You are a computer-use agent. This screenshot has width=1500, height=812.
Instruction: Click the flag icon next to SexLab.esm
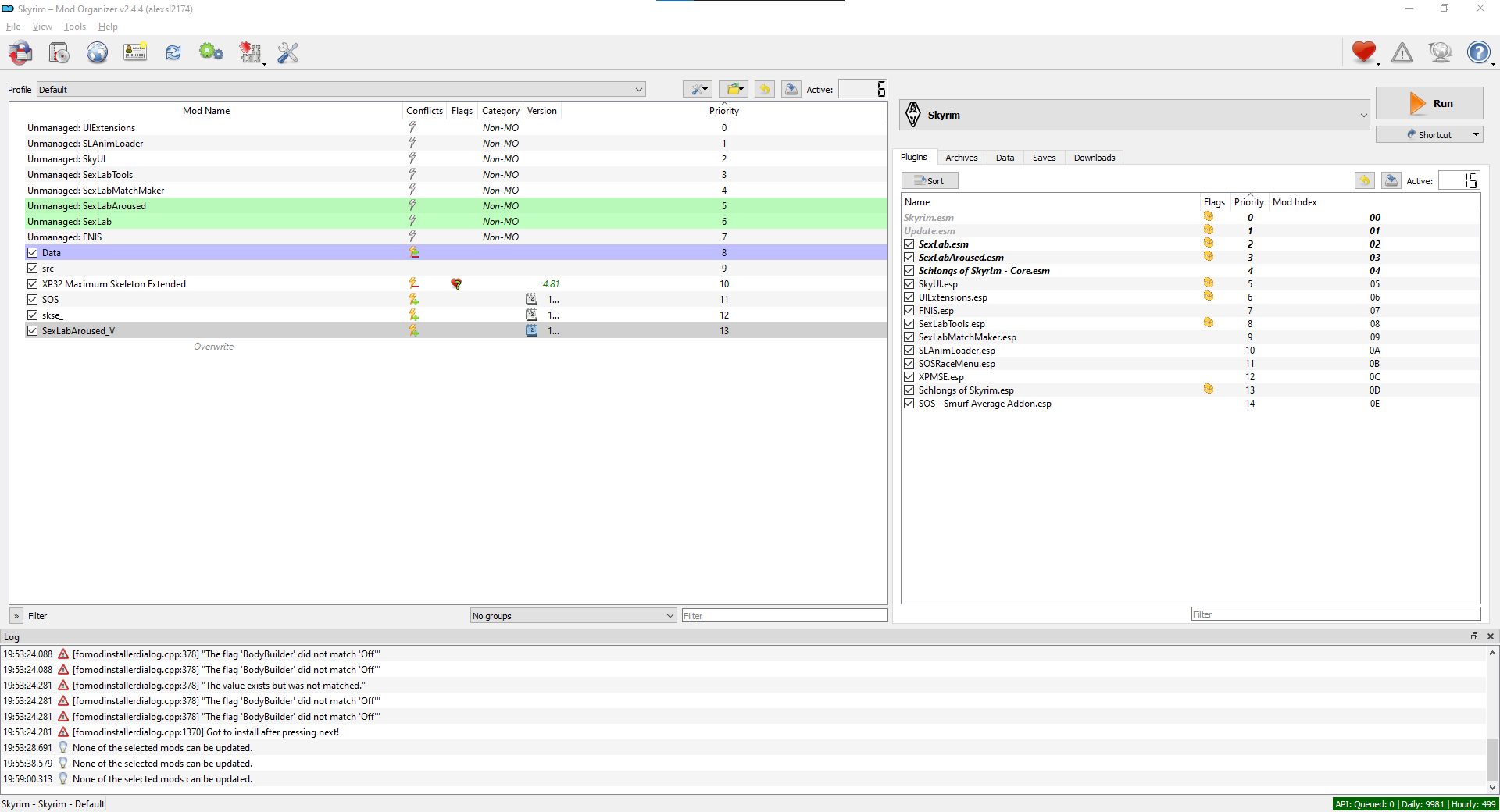pyautogui.click(x=1209, y=243)
